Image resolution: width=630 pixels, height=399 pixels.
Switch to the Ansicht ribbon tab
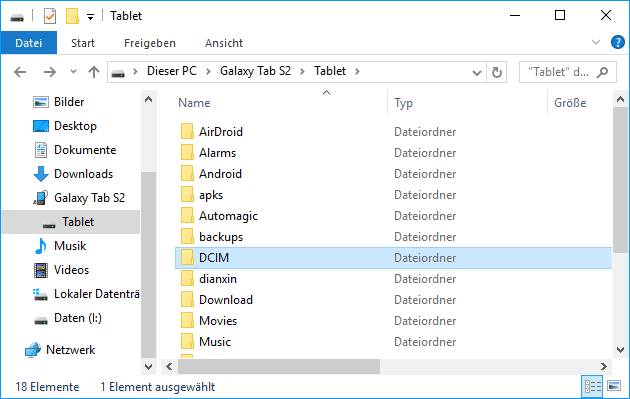(x=224, y=43)
